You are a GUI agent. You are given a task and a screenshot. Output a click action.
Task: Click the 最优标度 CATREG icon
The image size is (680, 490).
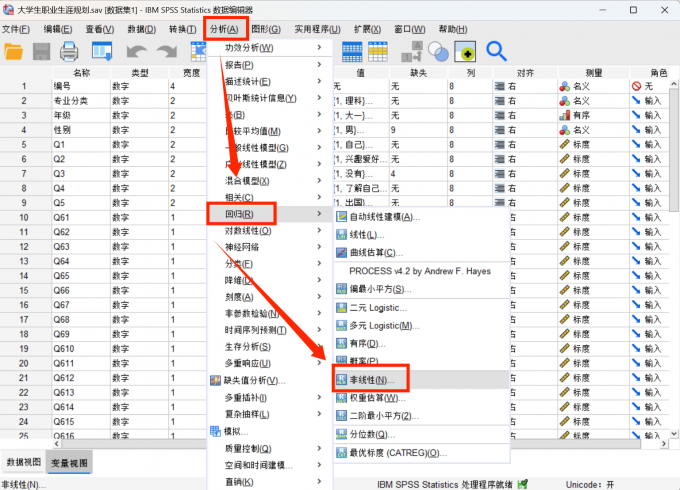341,453
